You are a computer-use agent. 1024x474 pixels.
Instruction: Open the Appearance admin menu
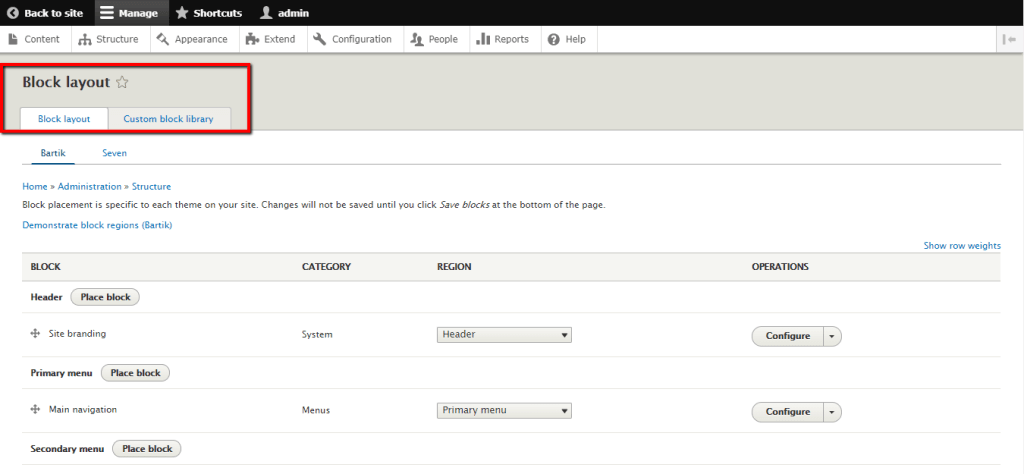click(193, 39)
